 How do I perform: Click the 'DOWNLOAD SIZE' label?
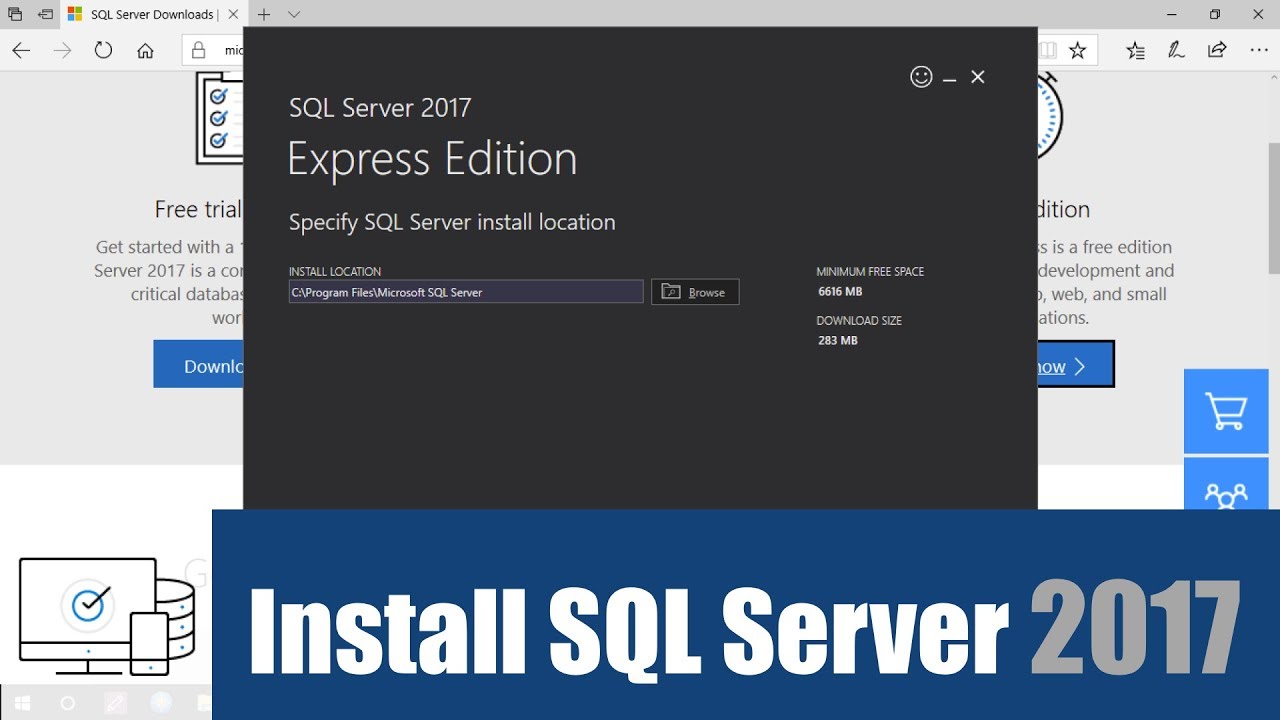pos(859,321)
